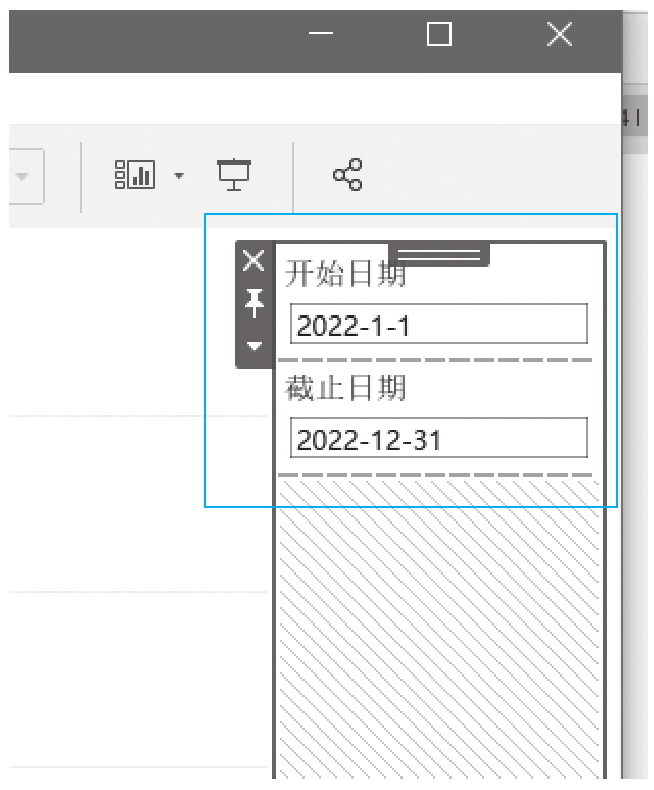This screenshot has width=654, height=790.
Task: Open the panel's downward arrow options menu
Action: (x=254, y=346)
